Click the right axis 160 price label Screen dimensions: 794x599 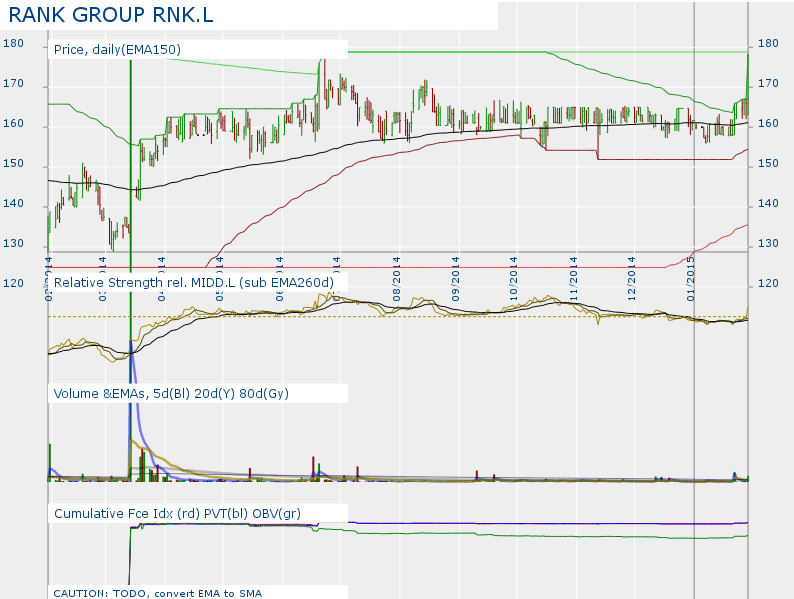[x=768, y=124]
